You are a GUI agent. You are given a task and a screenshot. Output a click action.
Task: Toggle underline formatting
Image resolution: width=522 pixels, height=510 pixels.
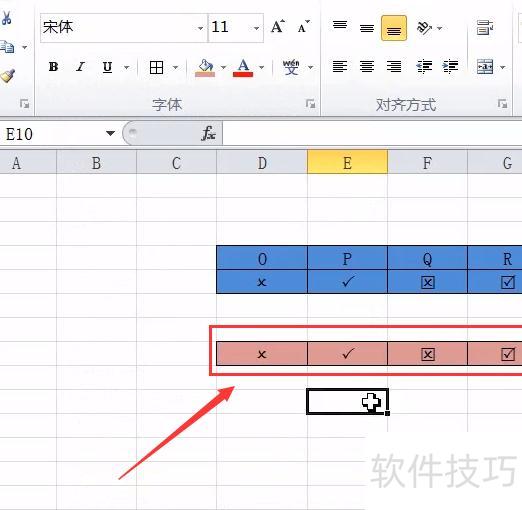click(107, 67)
